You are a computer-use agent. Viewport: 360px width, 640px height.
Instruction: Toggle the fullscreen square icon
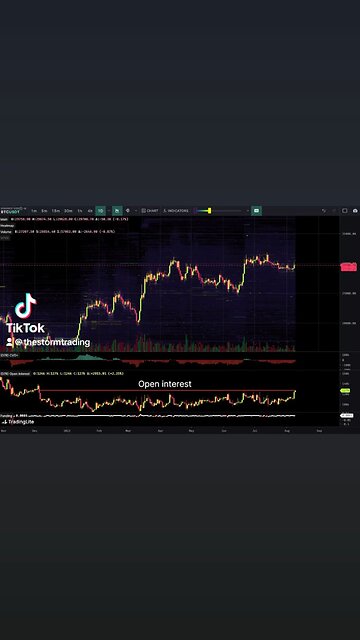coord(344,211)
